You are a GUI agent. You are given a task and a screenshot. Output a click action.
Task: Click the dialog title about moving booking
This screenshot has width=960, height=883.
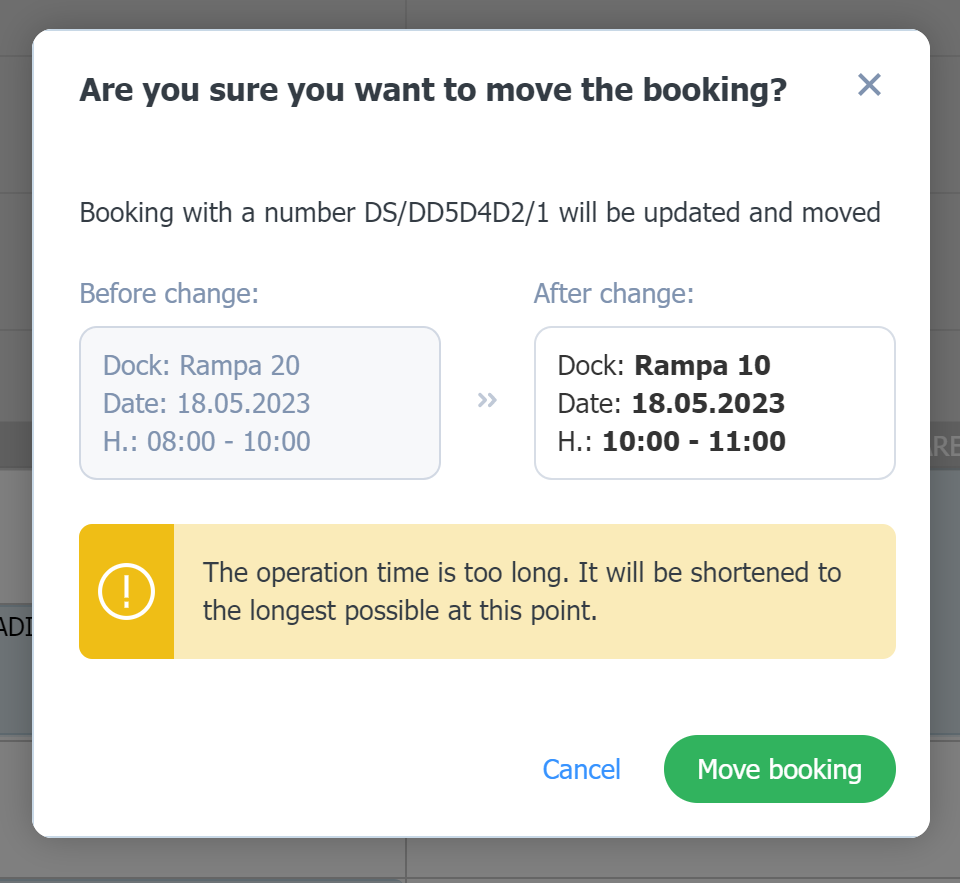click(x=433, y=91)
